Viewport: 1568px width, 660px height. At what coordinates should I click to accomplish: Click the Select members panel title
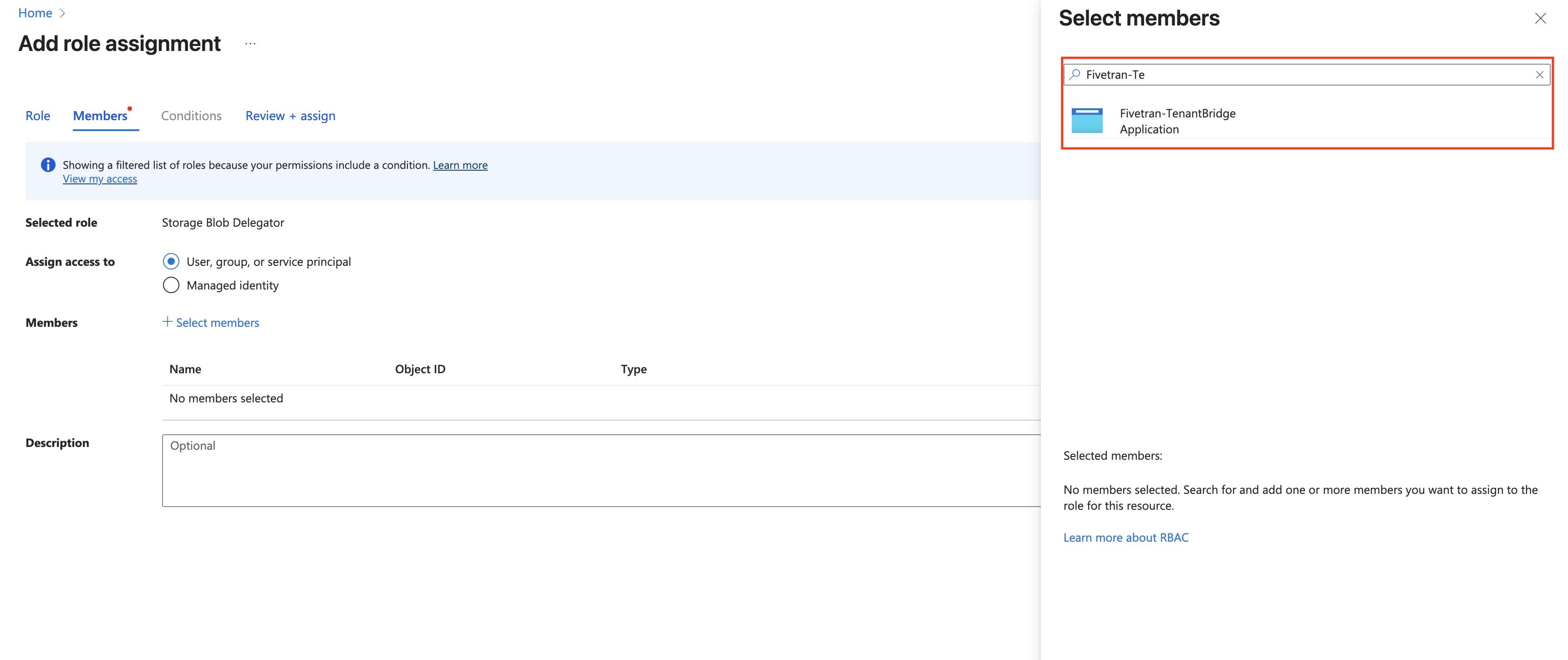[x=1139, y=18]
